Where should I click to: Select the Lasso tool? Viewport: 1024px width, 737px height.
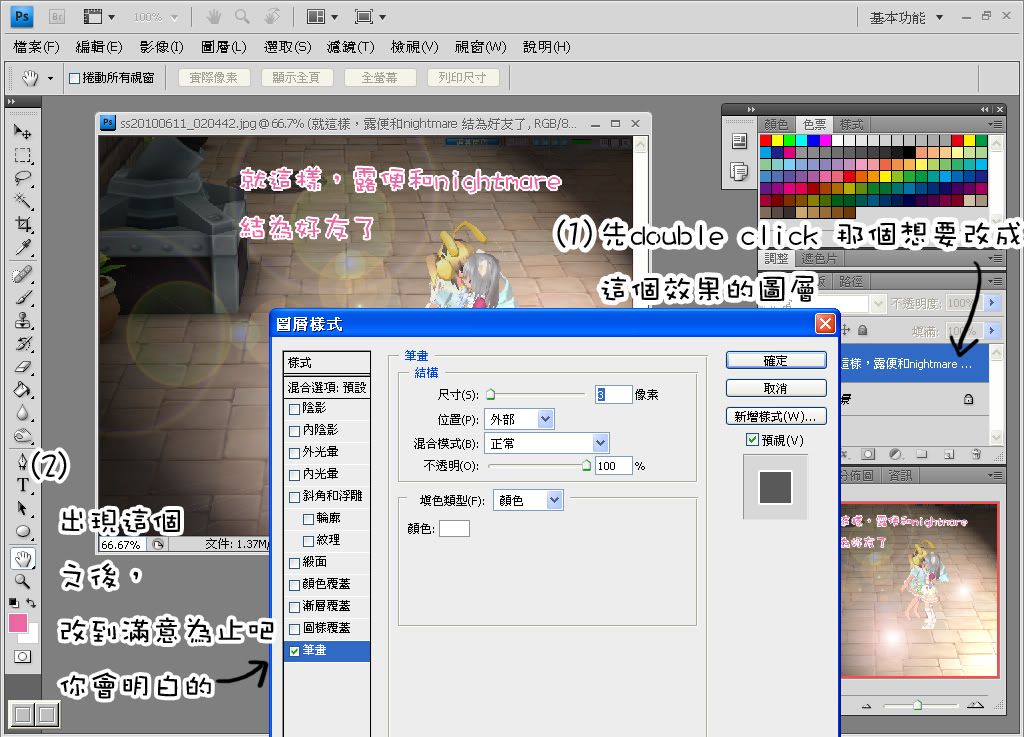(22, 179)
